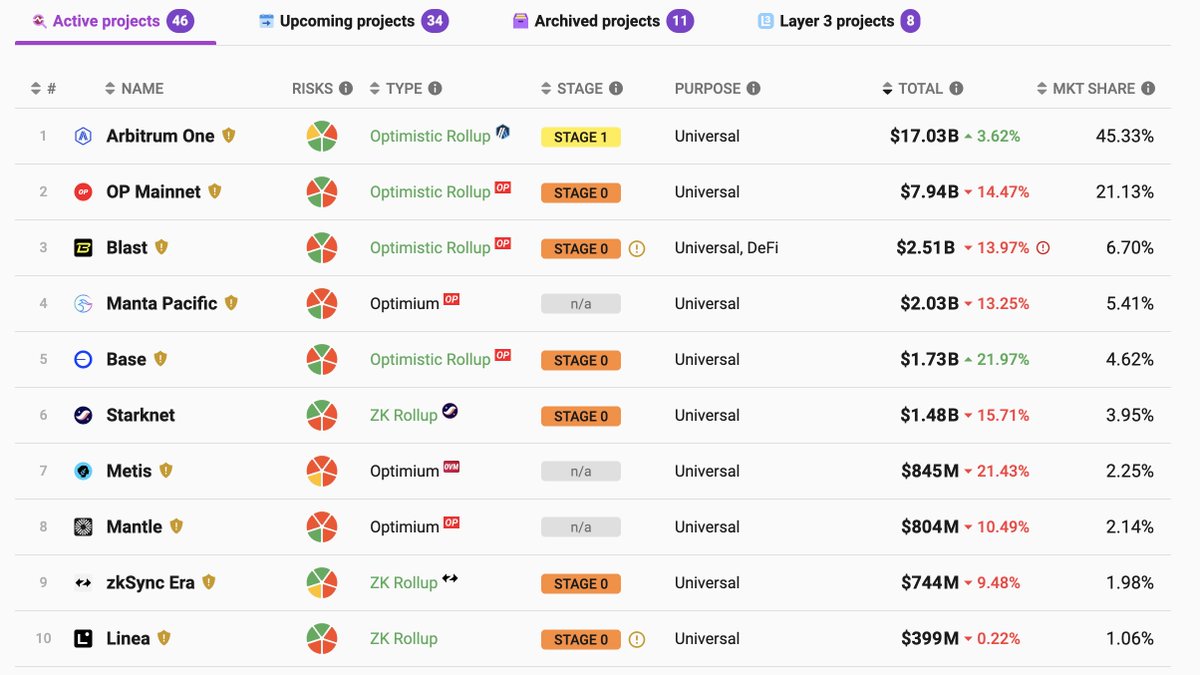
Task: Click ZK Rollup type in Starknet row
Action: [404, 415]
